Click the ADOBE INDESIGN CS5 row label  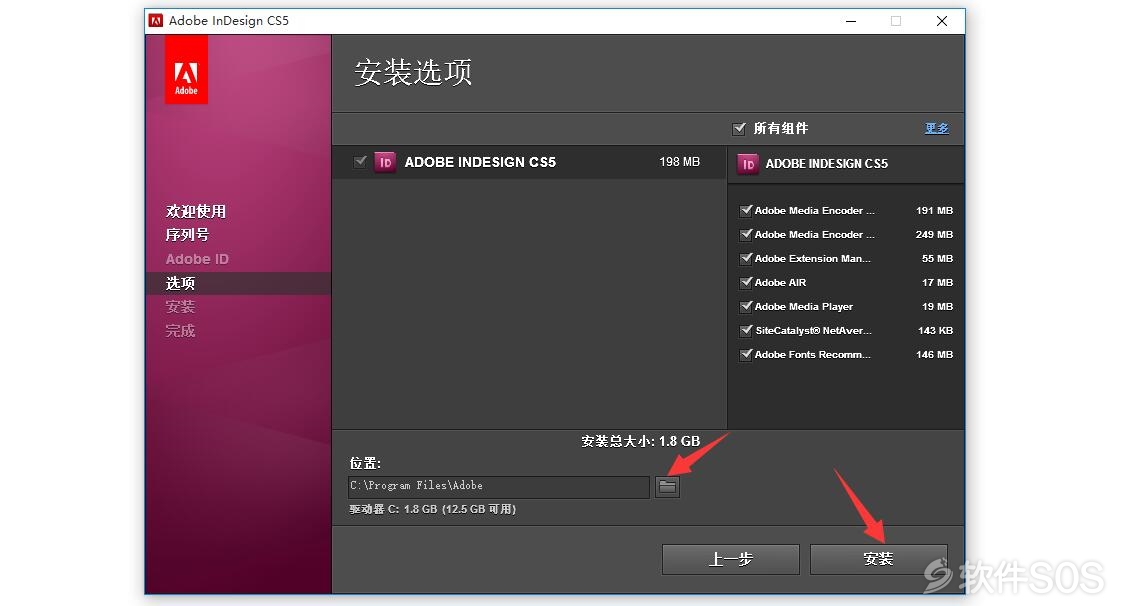pyautogui.click(x=480, y=162)
